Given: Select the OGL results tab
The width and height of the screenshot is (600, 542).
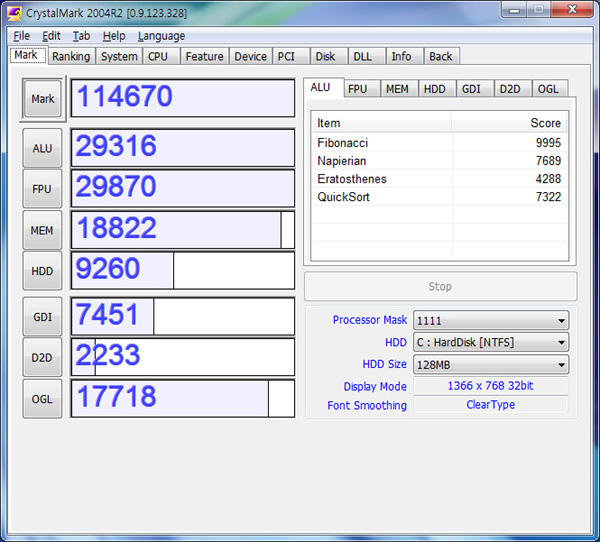Looking at the screenshot, I should (x=548, y=89).
